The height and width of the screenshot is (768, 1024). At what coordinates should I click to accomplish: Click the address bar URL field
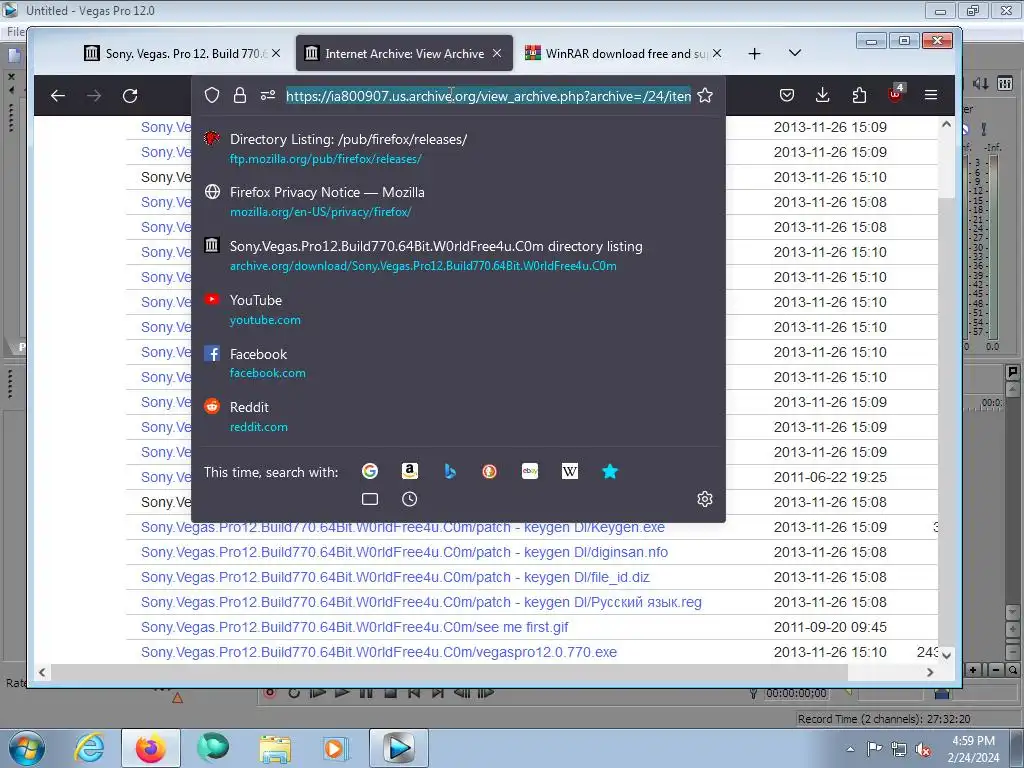(488, 96)
